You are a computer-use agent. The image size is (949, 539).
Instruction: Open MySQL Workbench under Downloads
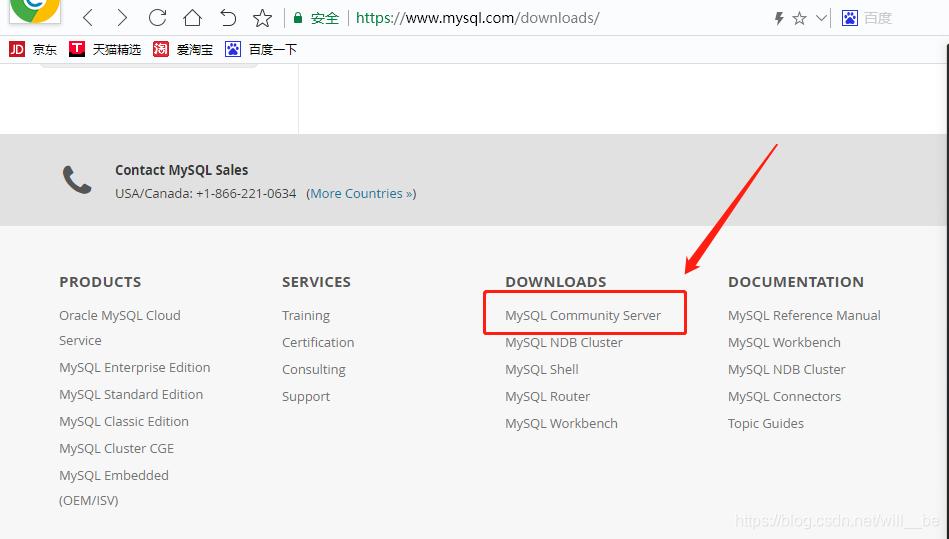561,423
